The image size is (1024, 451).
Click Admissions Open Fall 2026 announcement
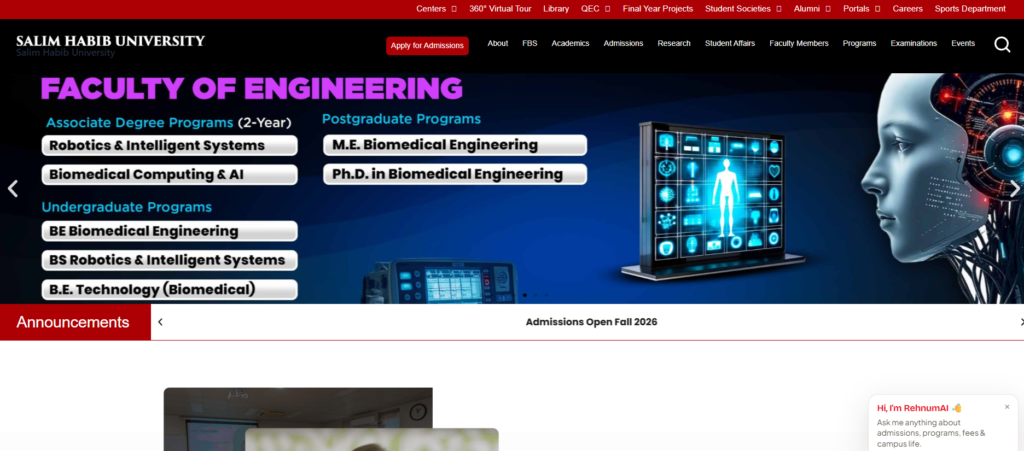point(591,322)
